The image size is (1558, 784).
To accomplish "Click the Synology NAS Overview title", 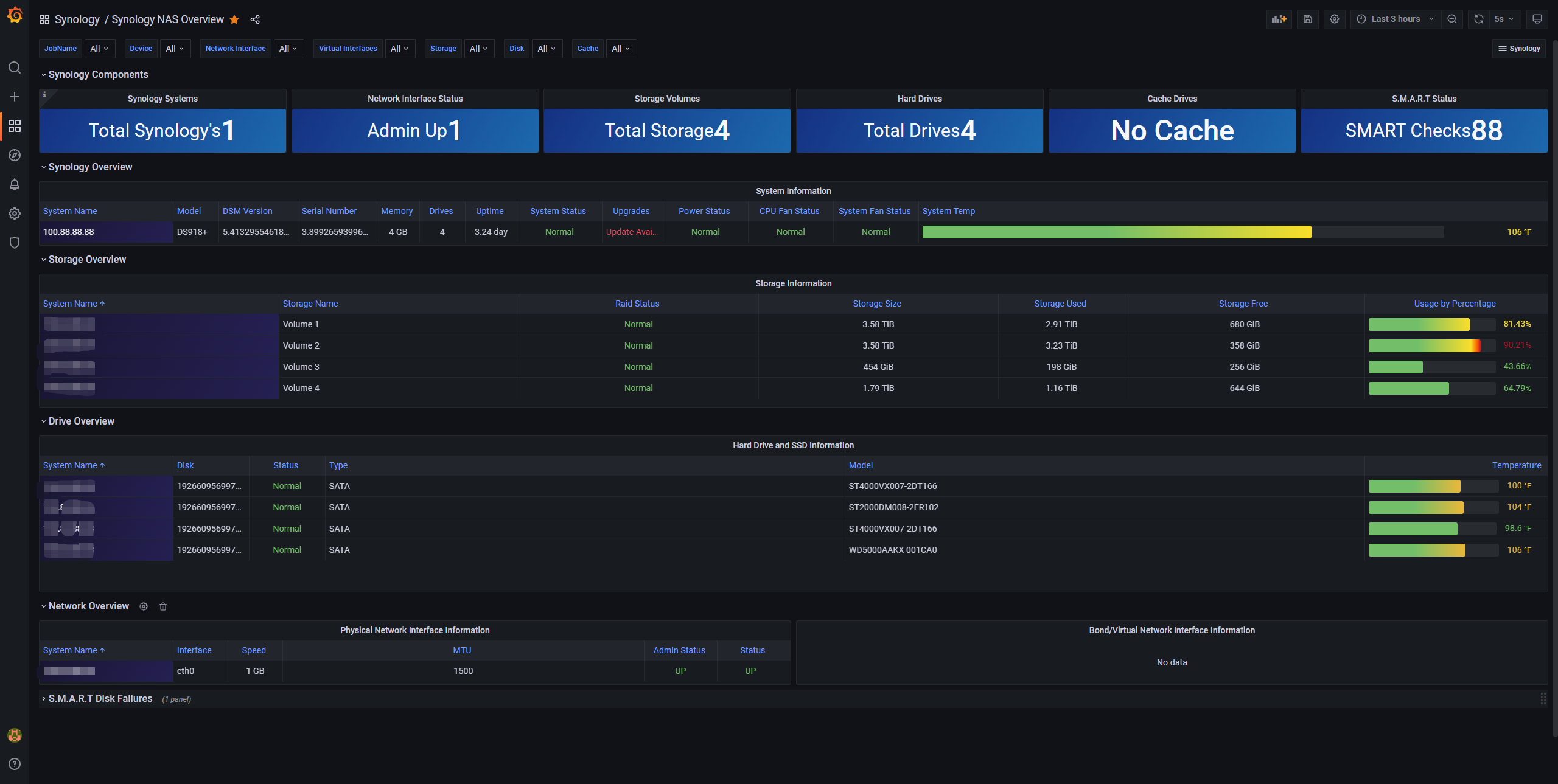I will click(x=168, y=19).
